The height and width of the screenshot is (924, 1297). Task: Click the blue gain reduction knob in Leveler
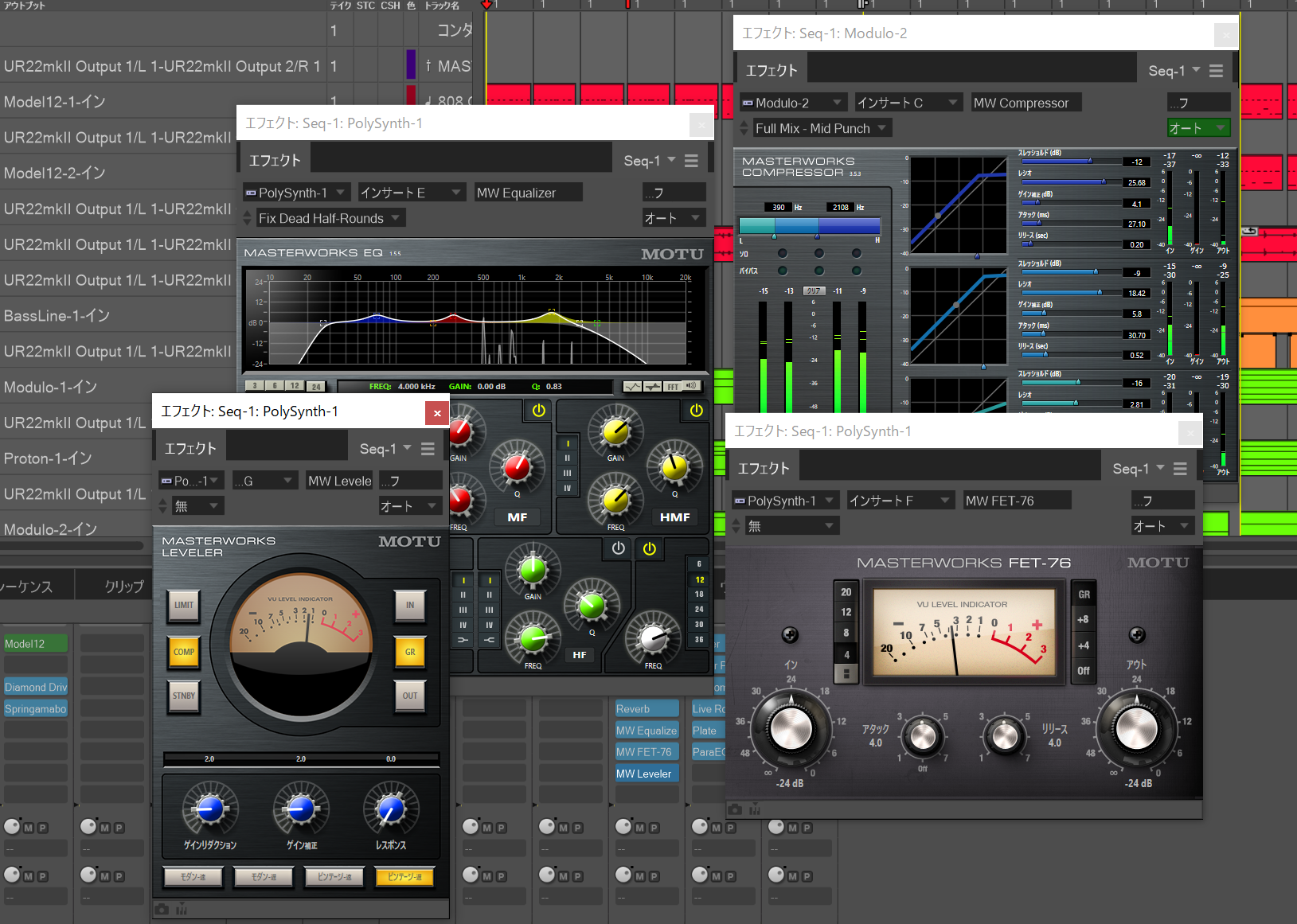pyautogui.click(x=209, y=809)
